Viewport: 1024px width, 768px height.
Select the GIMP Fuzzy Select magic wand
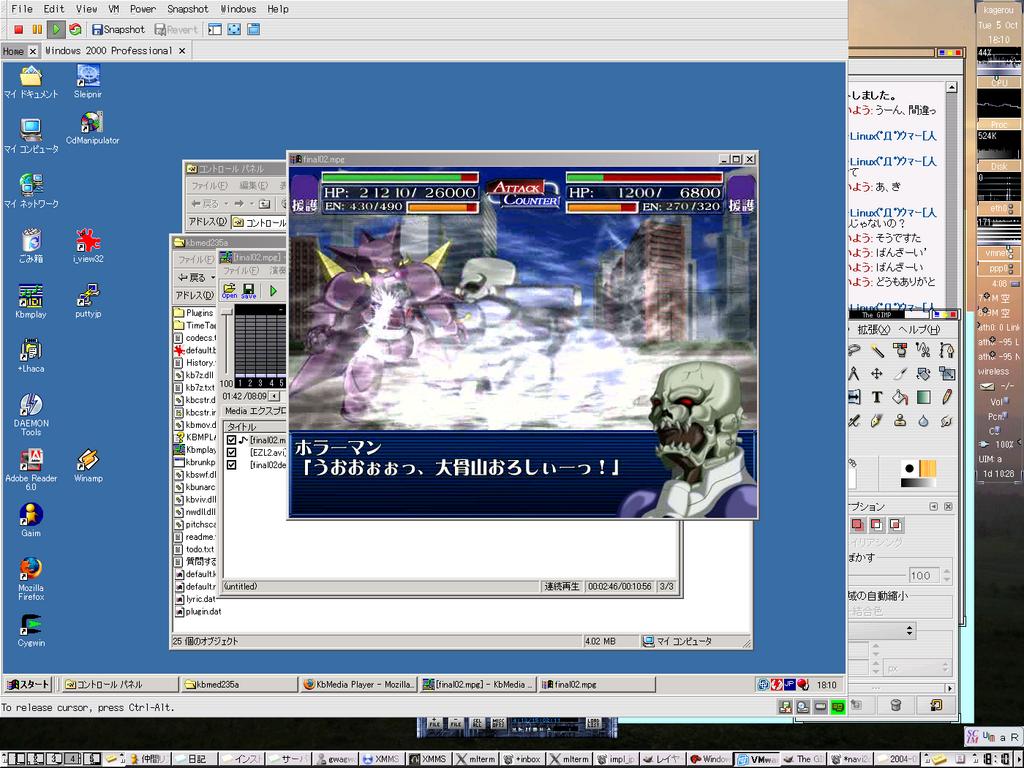876,351
